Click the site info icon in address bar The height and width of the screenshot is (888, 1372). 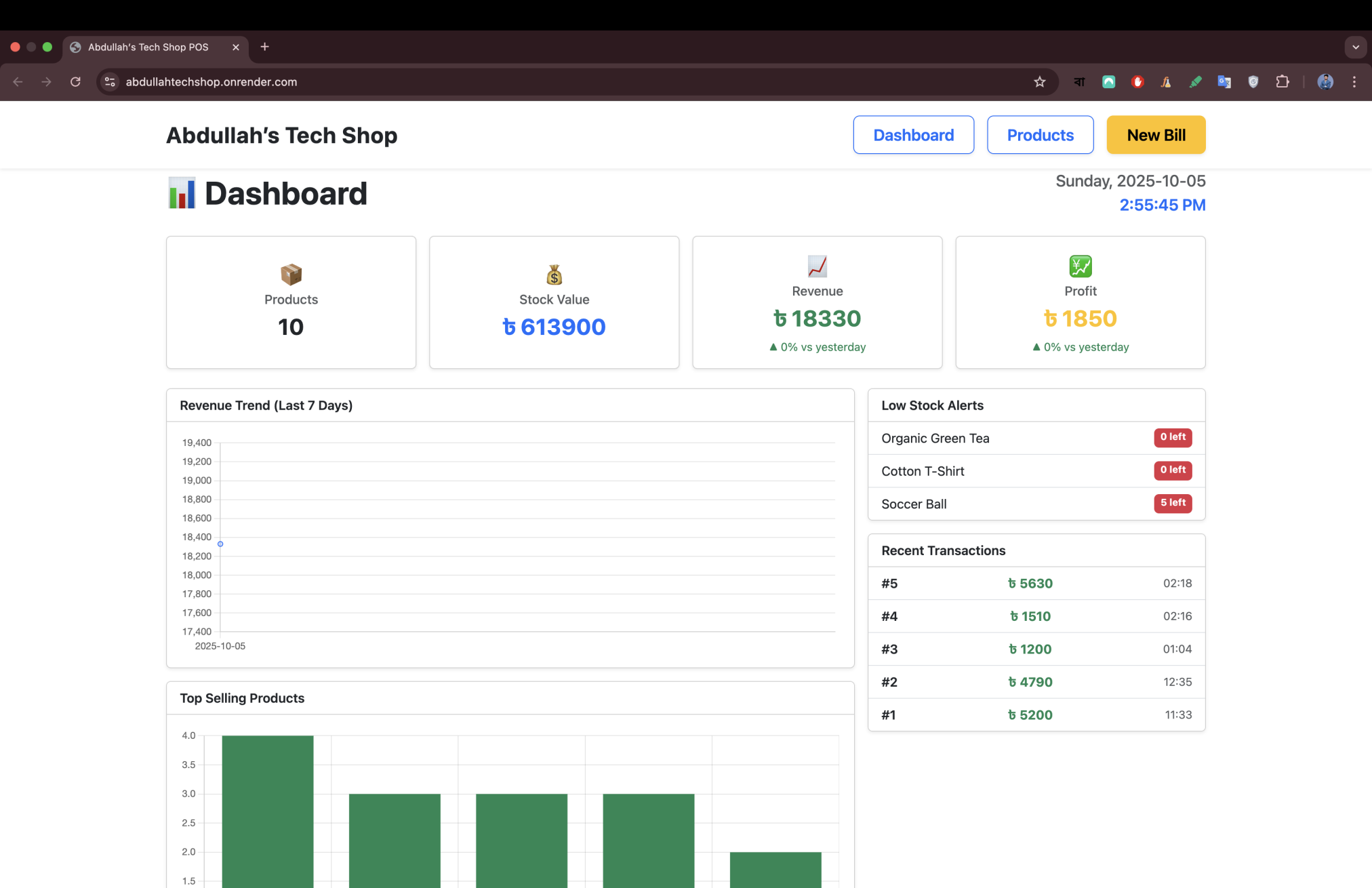tap(110, 82)
